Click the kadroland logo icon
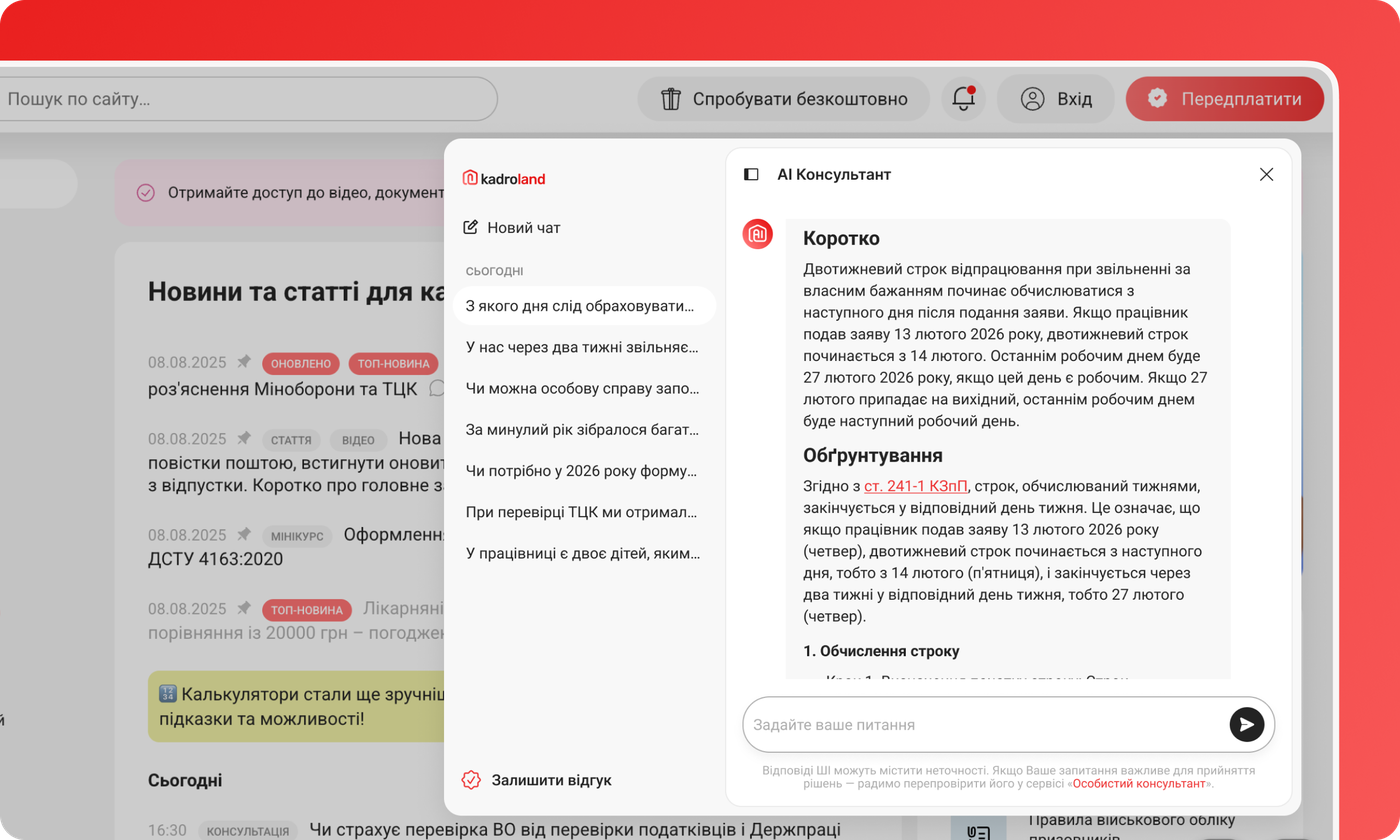This screenshot has height=840, width=1400. pos(470,179)
